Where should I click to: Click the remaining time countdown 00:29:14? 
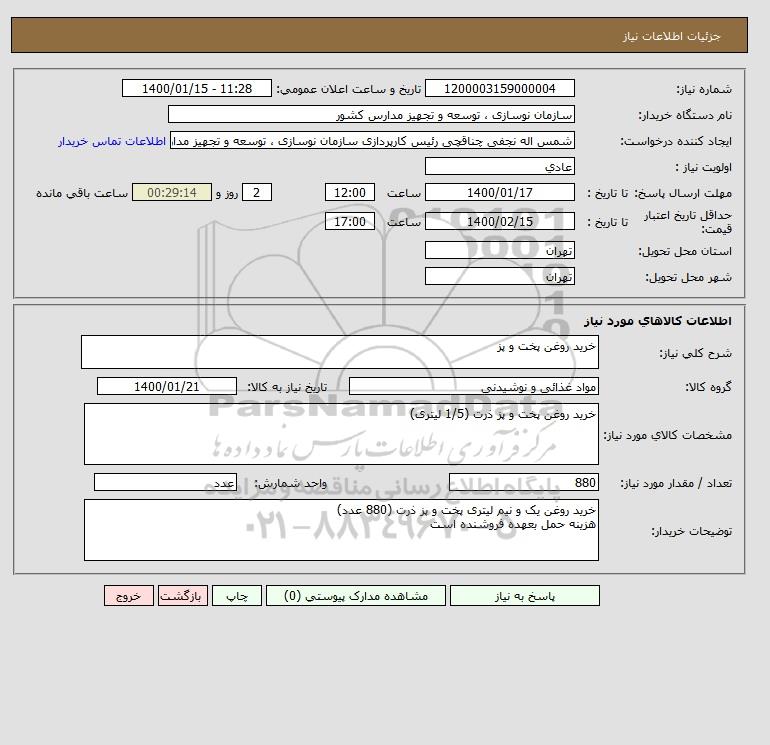click(x=172, y=193)
